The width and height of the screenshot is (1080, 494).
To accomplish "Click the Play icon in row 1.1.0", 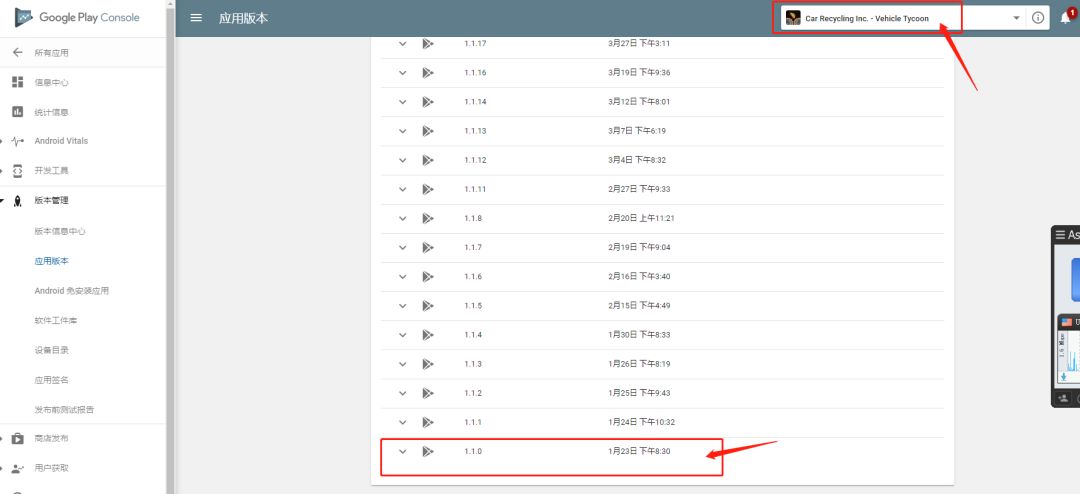I will pos(428,452).
